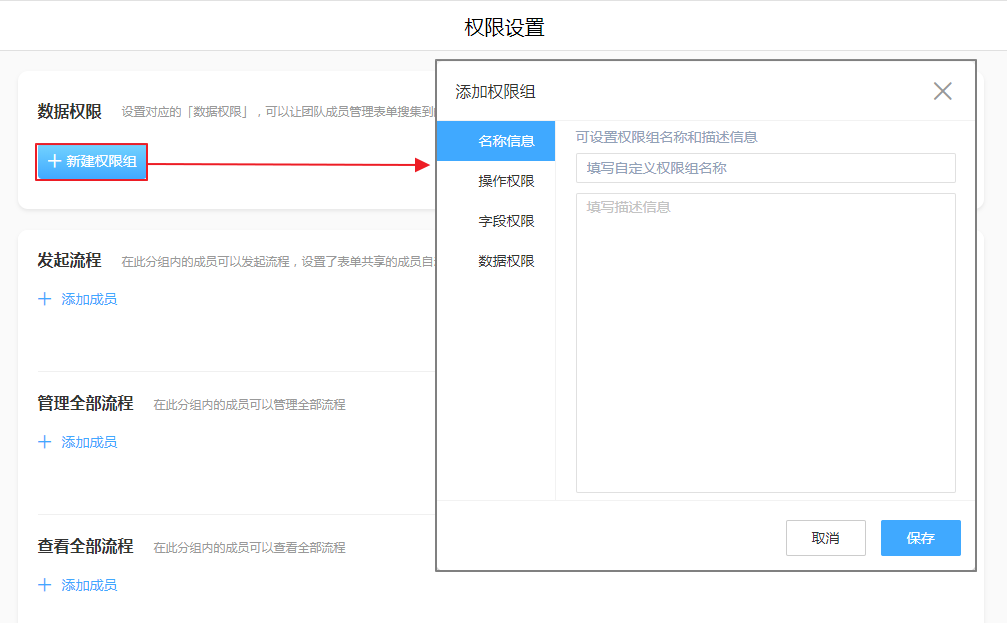Click the 添加权限组 dialog title

(x=495, y=92)
